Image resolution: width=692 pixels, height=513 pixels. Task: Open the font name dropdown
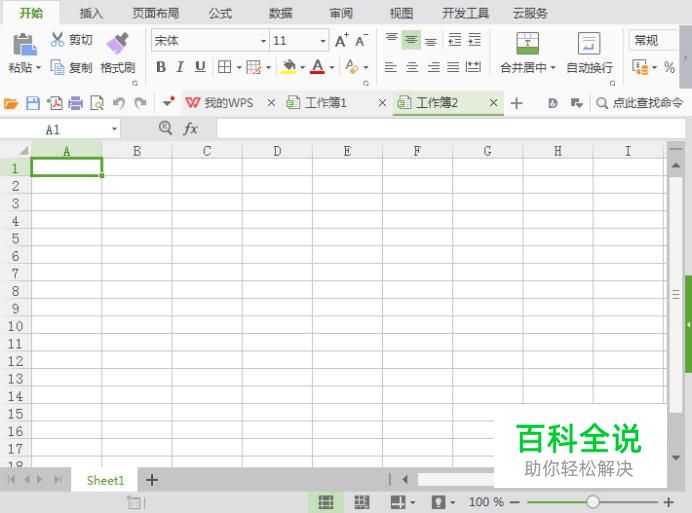(x=263, y=41)
